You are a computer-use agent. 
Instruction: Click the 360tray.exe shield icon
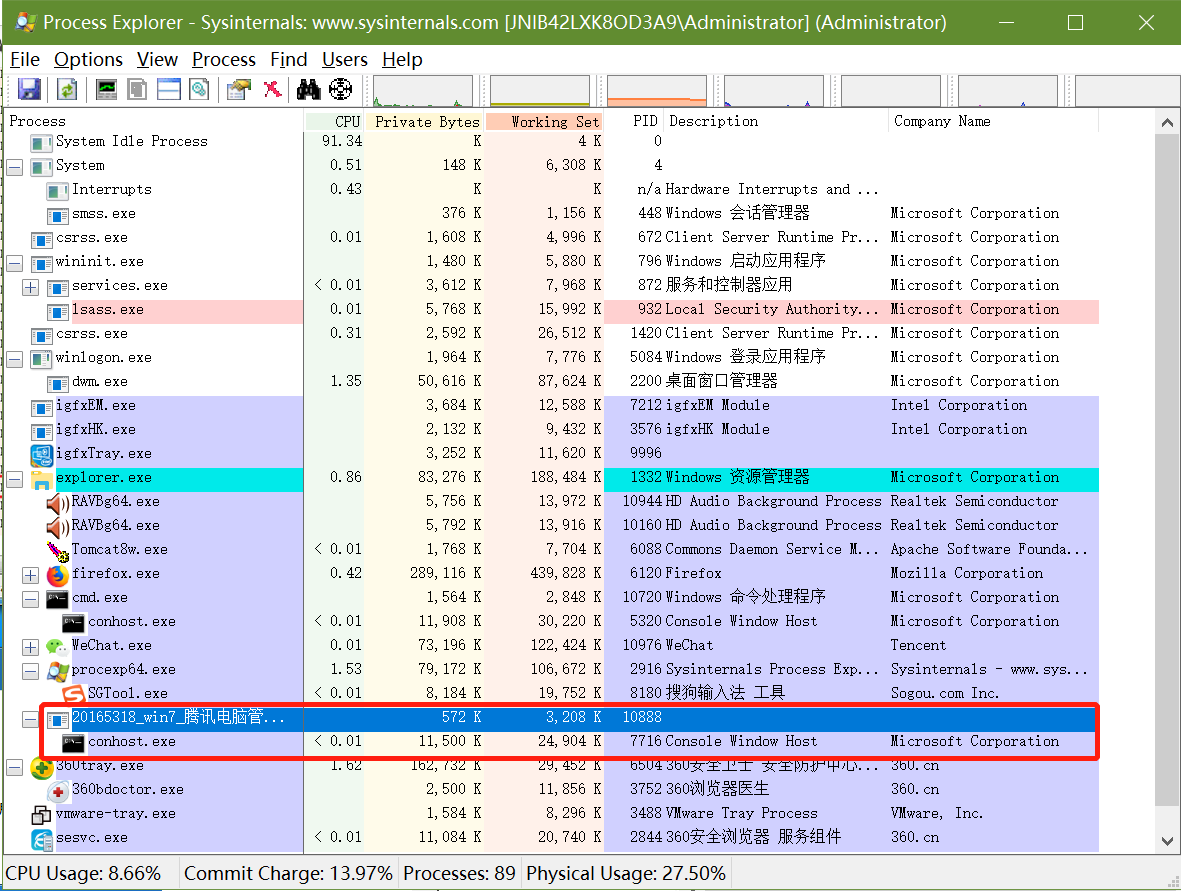tap(41, 768)
